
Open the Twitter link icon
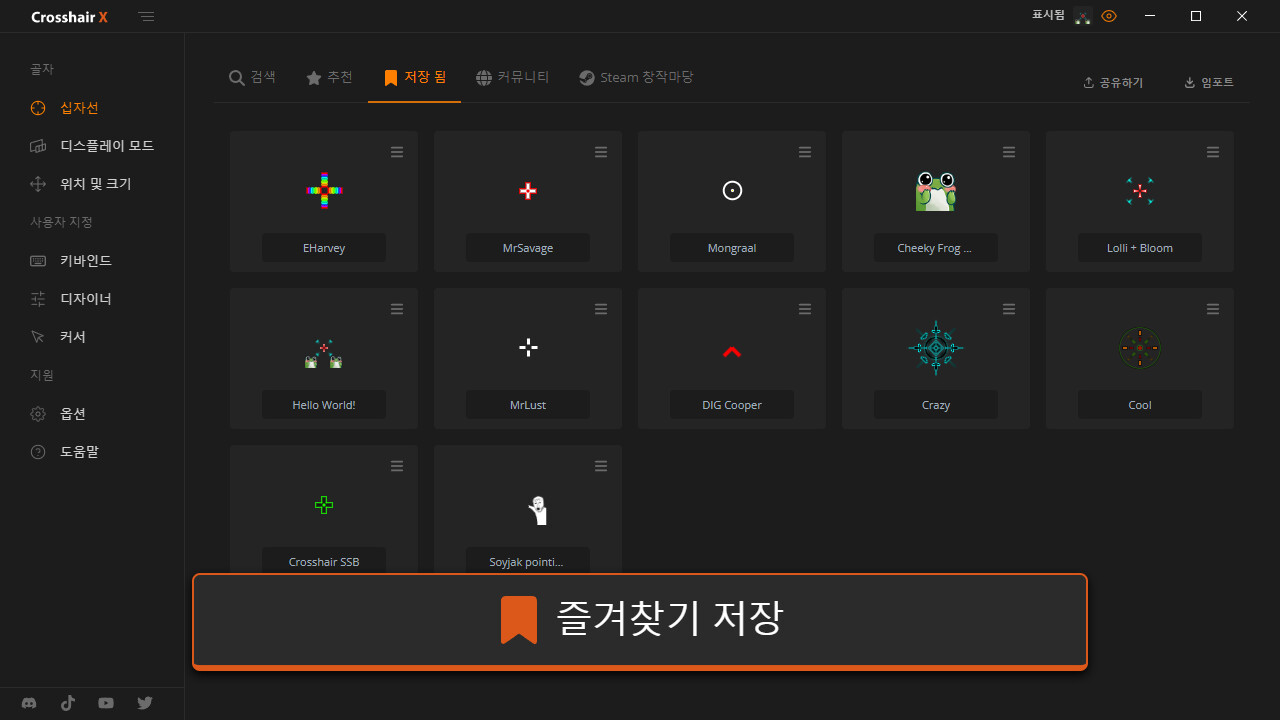click(x=145, y=703)
